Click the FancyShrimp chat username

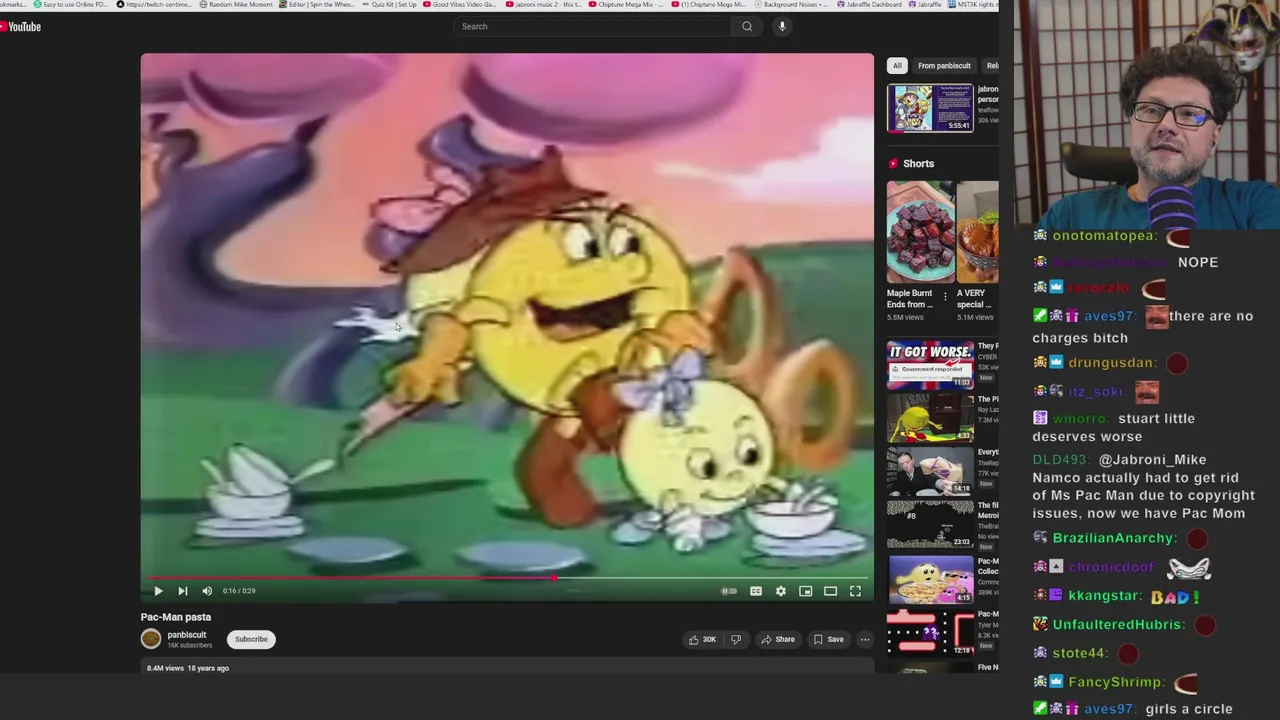(1116, 682)
